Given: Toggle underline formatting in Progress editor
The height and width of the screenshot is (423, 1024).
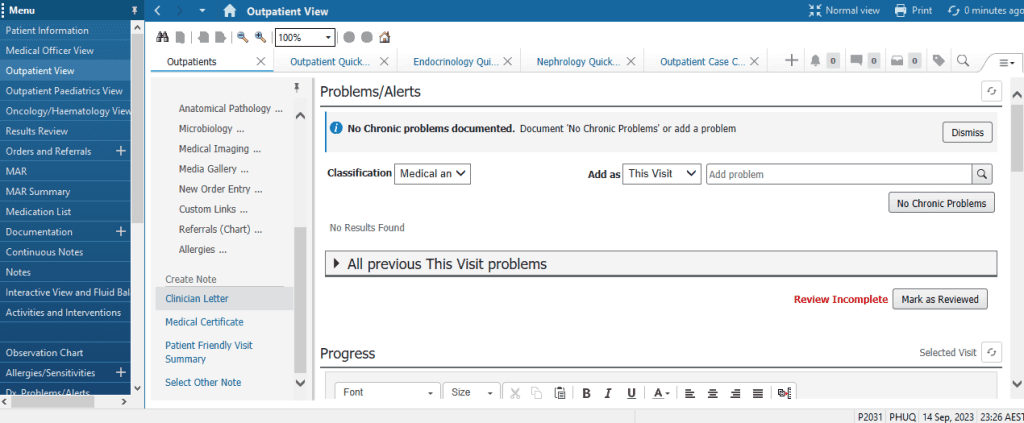Looking at the screenshot, I should 631,393.
